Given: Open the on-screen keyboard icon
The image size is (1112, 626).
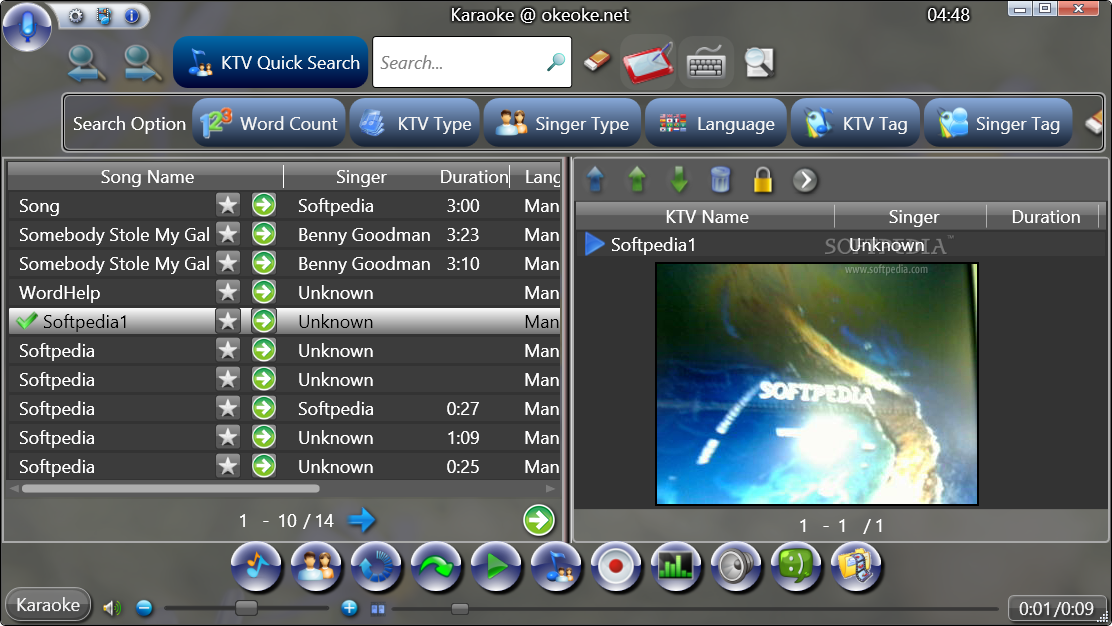Looking at the screenshot, I should tap(706, 63).
